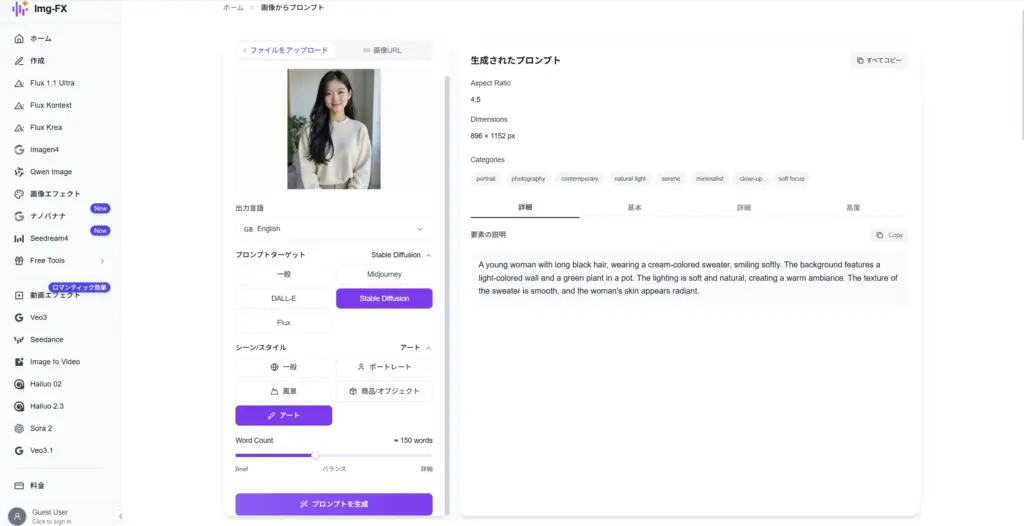The height and width of the screenshot is (526, 1024).
Task: Switch to the Image URL tab
Action: tap(382, 50)
